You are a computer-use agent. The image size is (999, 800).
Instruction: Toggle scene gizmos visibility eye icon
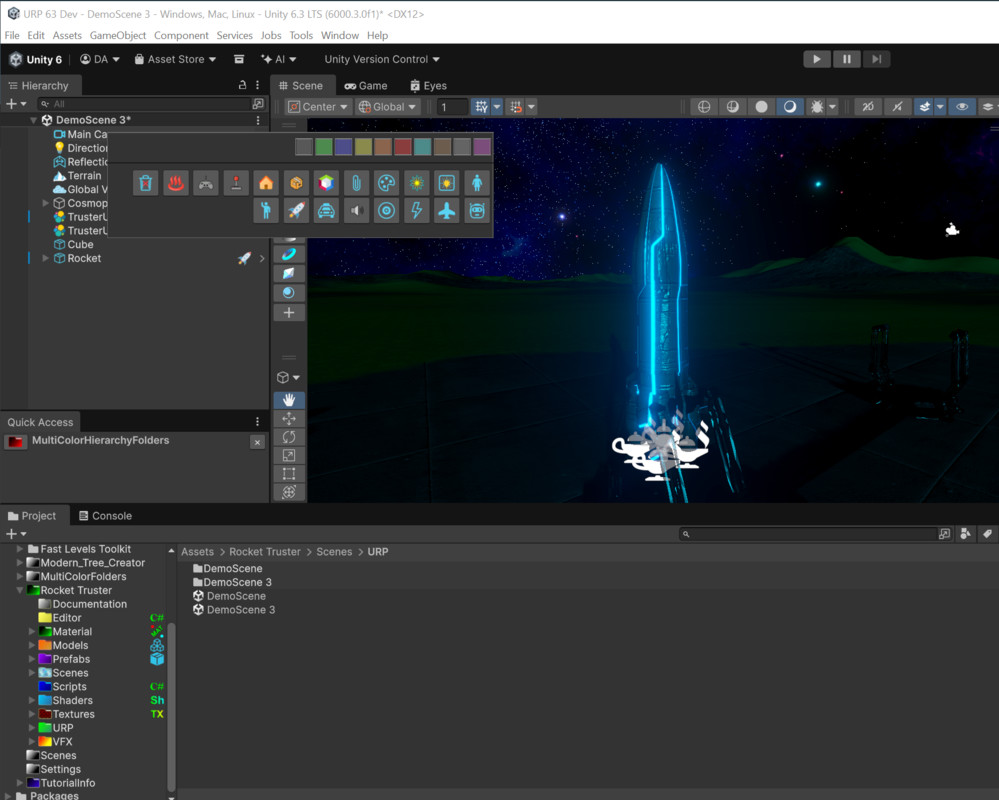click(962, 107)
